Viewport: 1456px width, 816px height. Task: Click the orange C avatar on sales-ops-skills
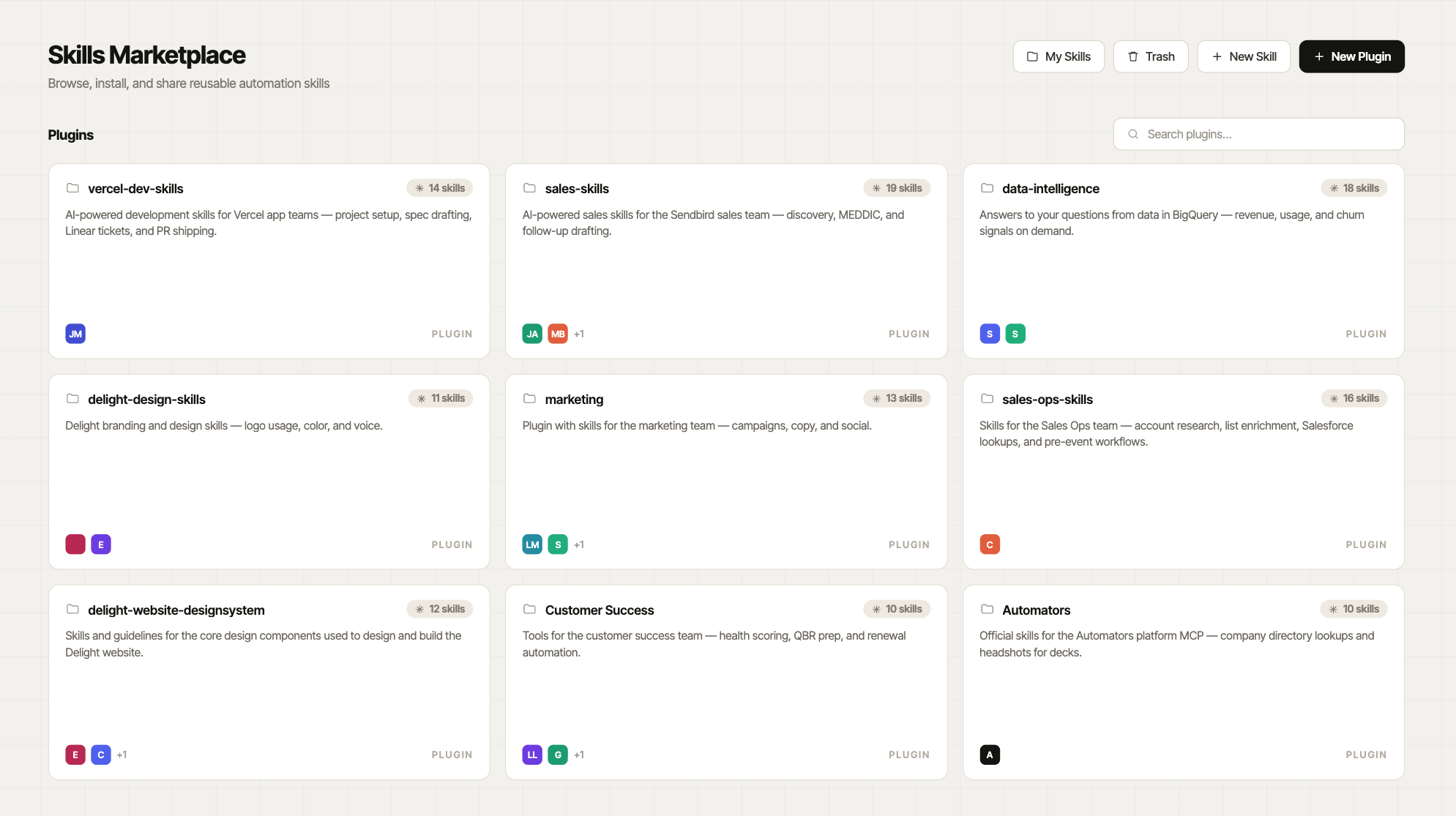tap(990, 544)
